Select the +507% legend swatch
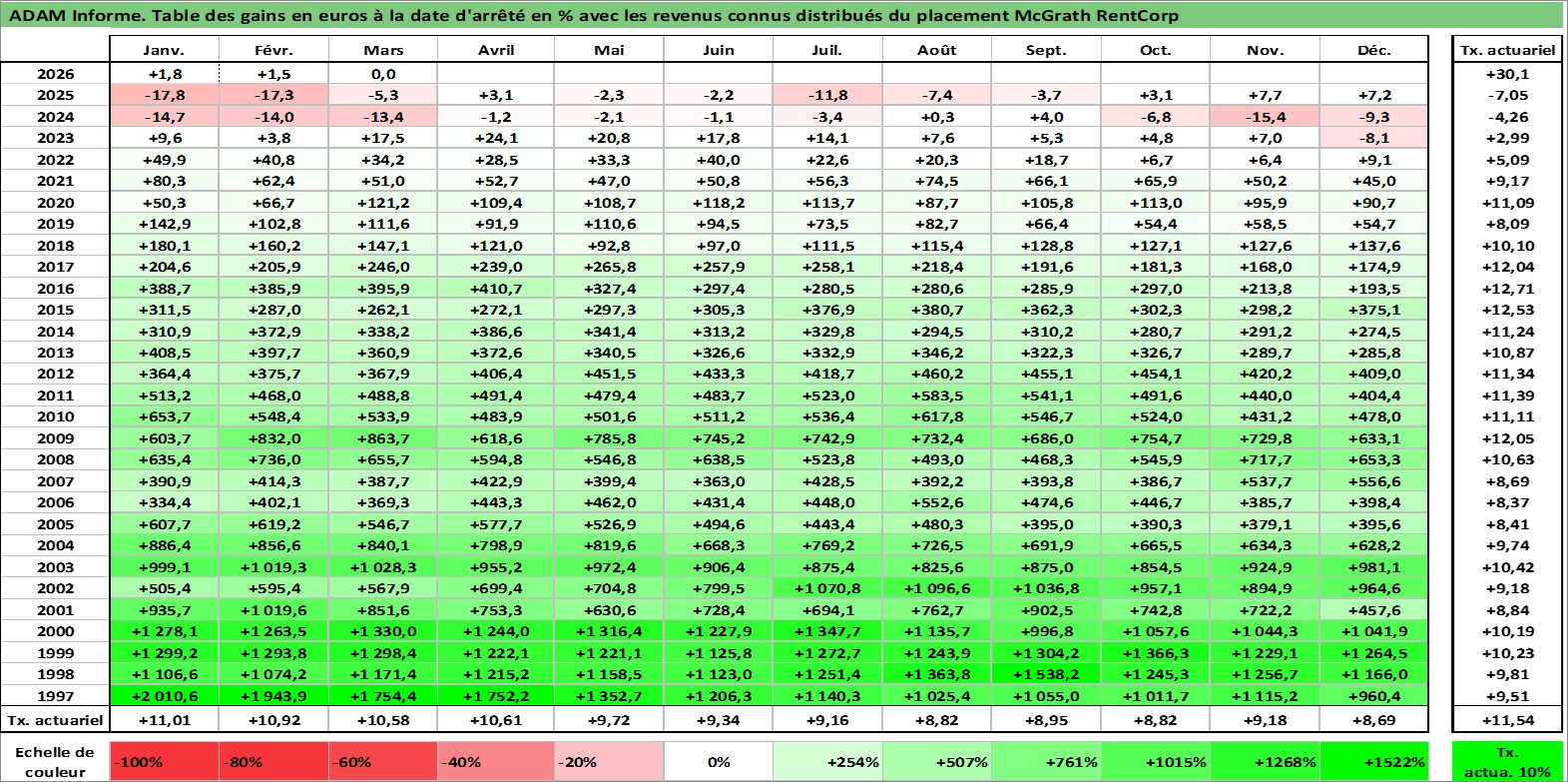This screenshot has width=1568, height=782. coord(937,761)
